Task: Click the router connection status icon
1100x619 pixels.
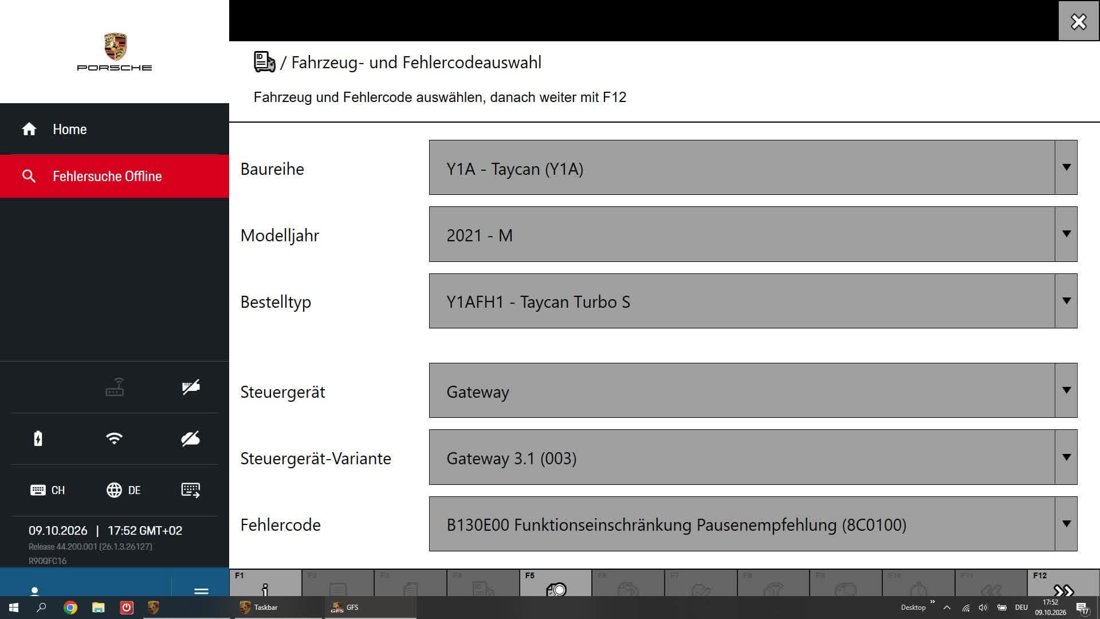Action: tap(114, 387)
